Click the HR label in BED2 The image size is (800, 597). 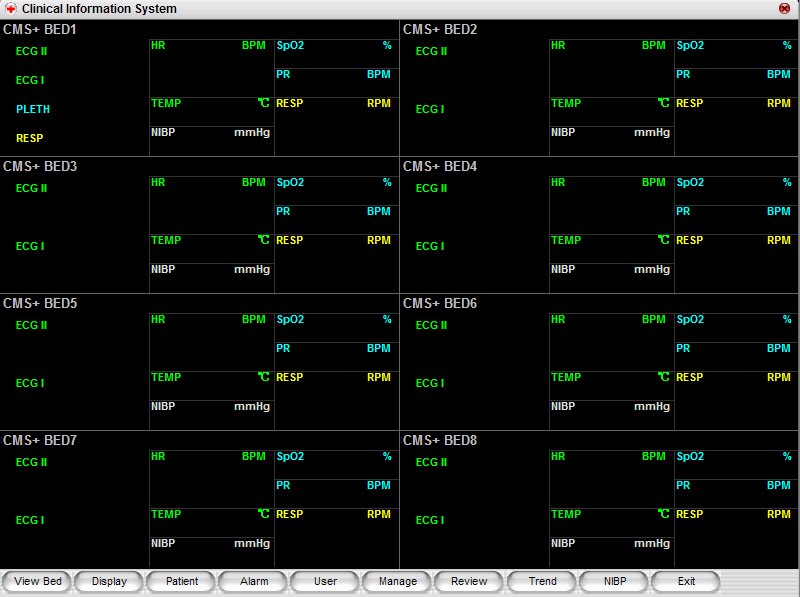pyautogui.click(x=558, y=45)
